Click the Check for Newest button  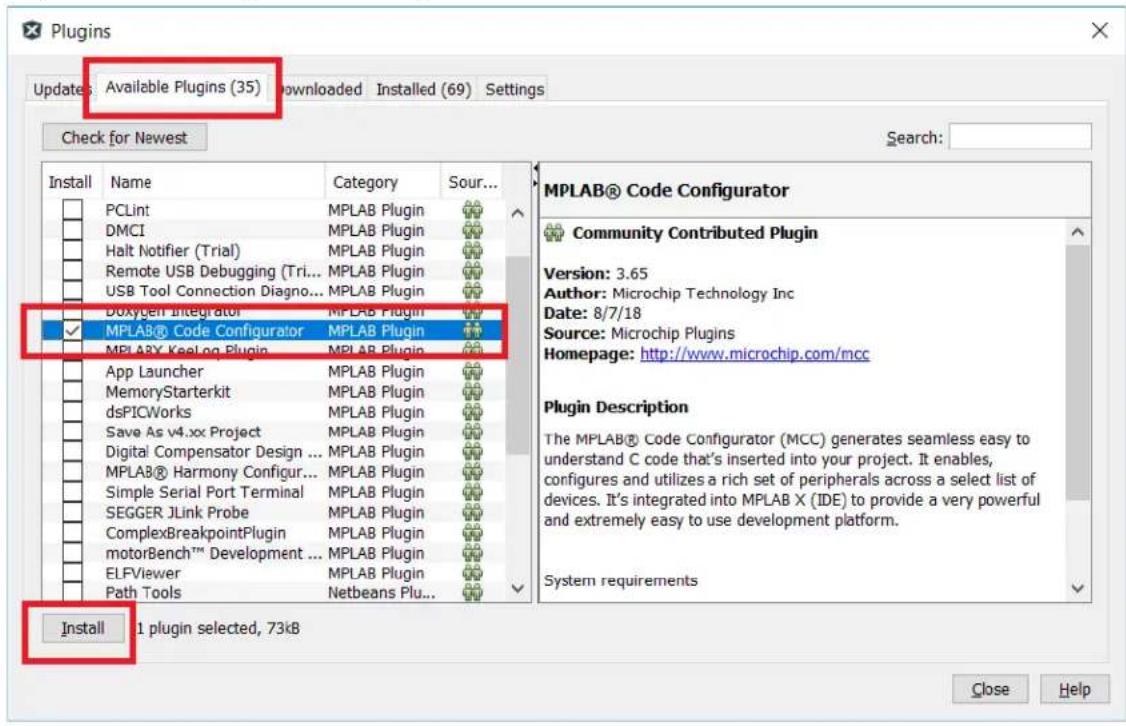pos(124,137)
